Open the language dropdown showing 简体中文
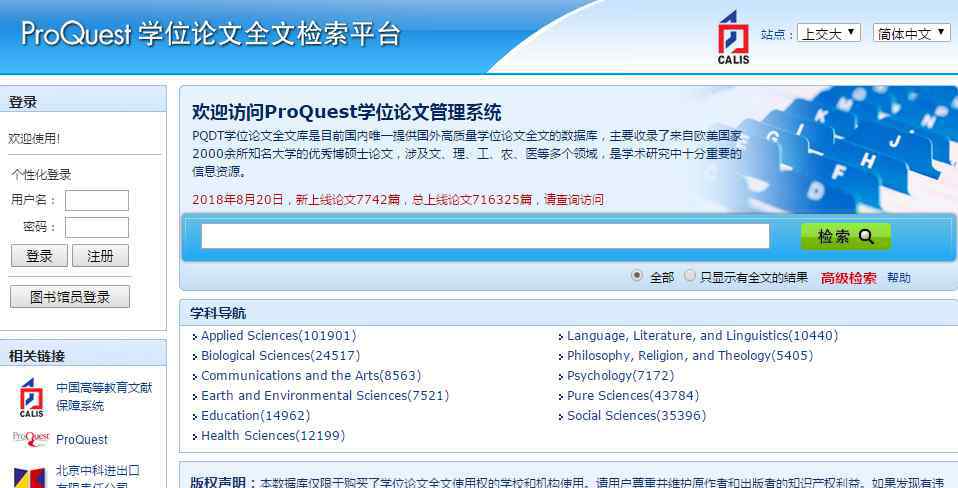This screenshot has width=958, height=488. 912,33
